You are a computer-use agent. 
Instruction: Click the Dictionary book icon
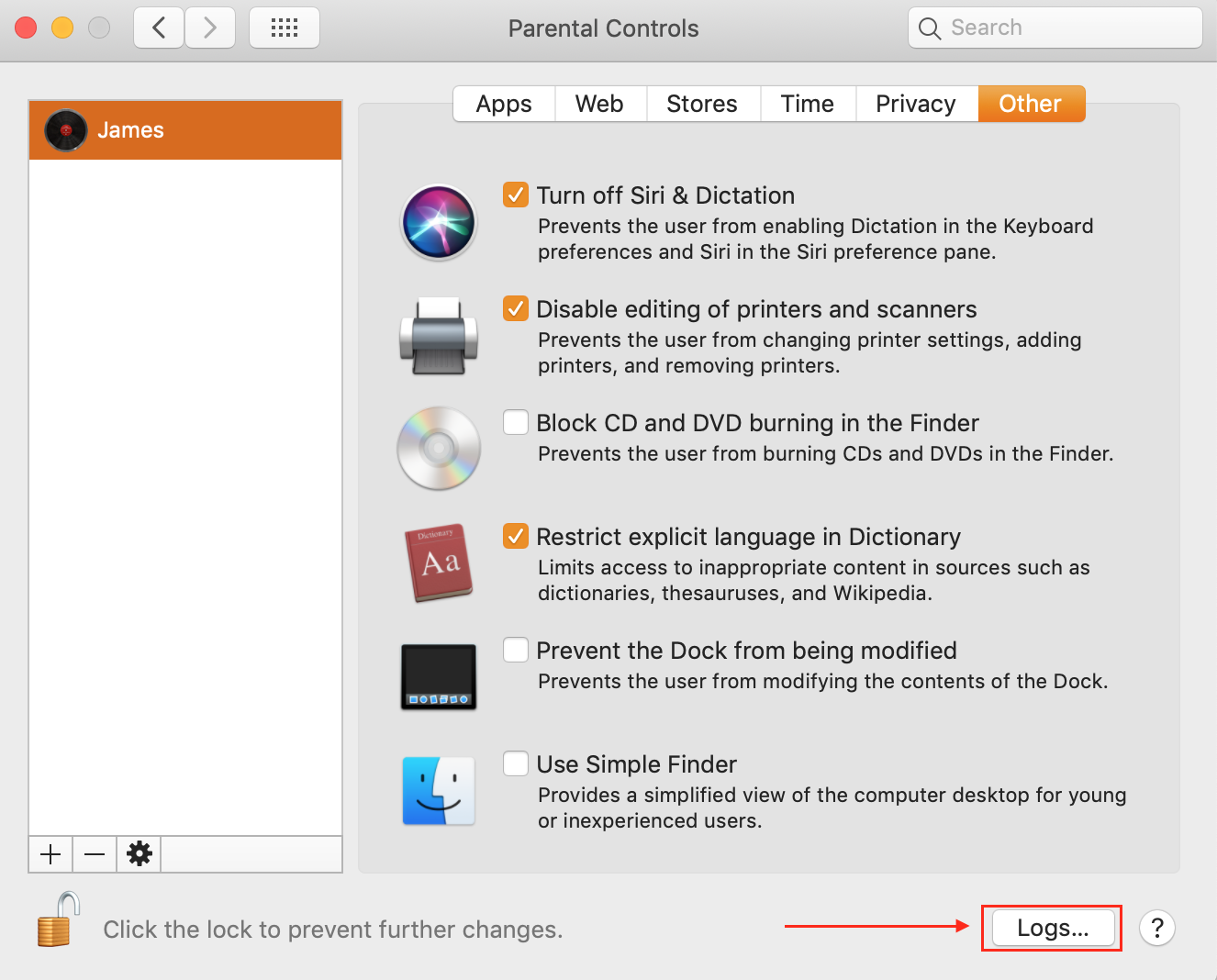point(439,562)
